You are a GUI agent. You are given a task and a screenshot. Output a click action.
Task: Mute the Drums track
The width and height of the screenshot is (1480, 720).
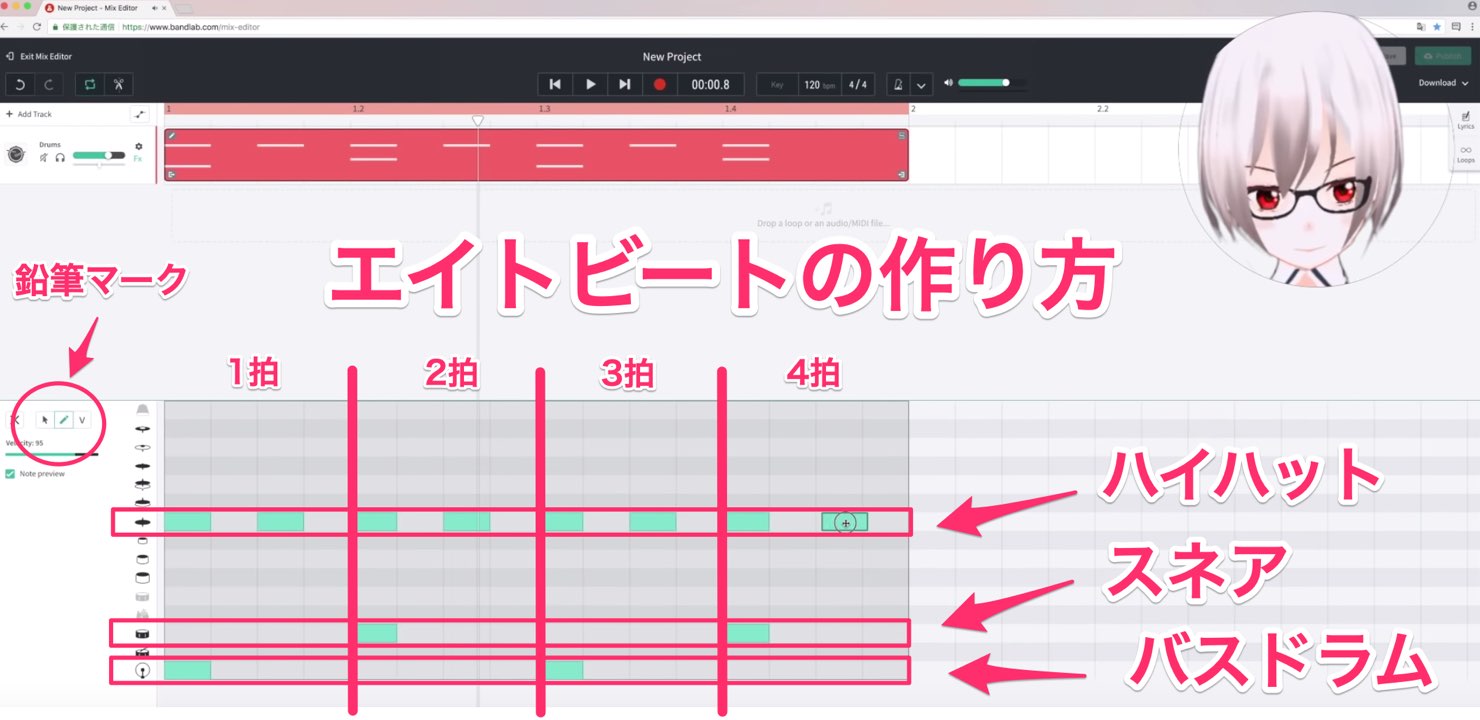44,157
